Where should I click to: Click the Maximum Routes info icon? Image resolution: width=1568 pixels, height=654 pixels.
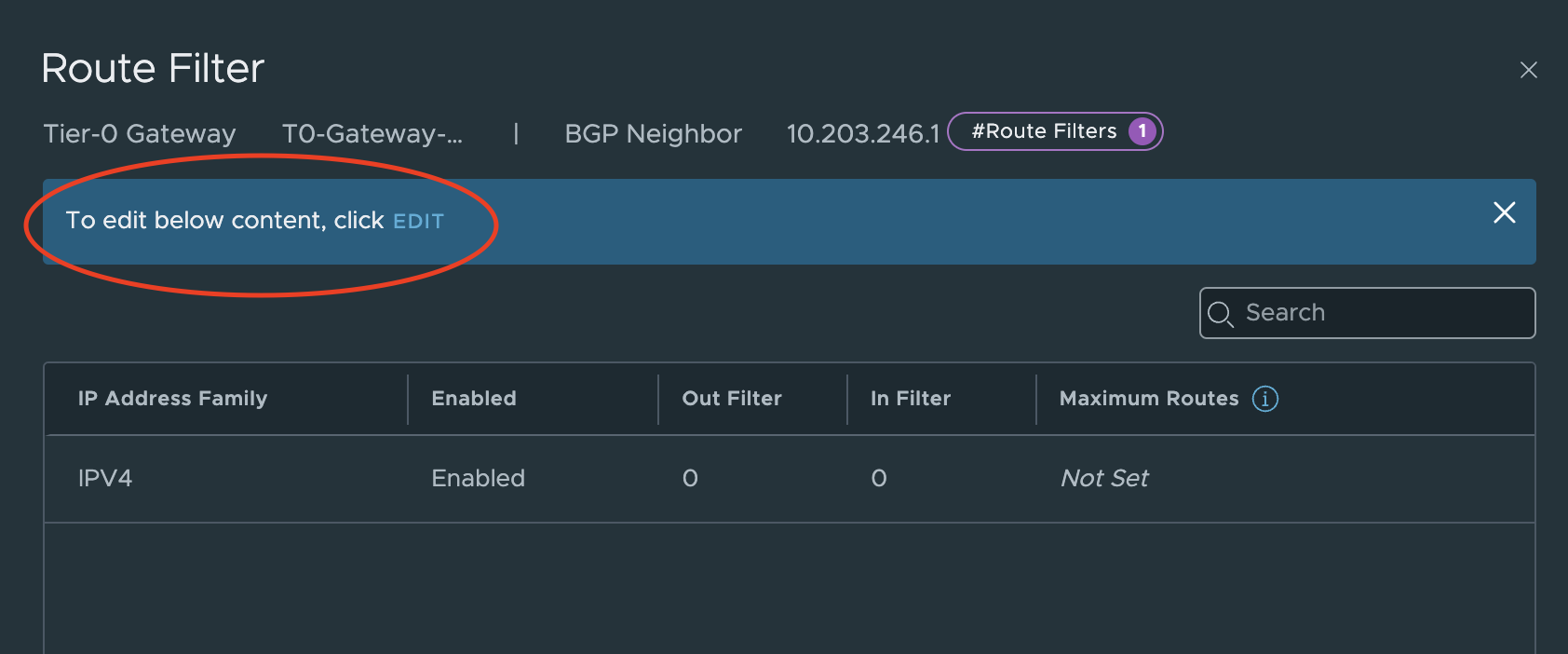(x=1264, y=399)
